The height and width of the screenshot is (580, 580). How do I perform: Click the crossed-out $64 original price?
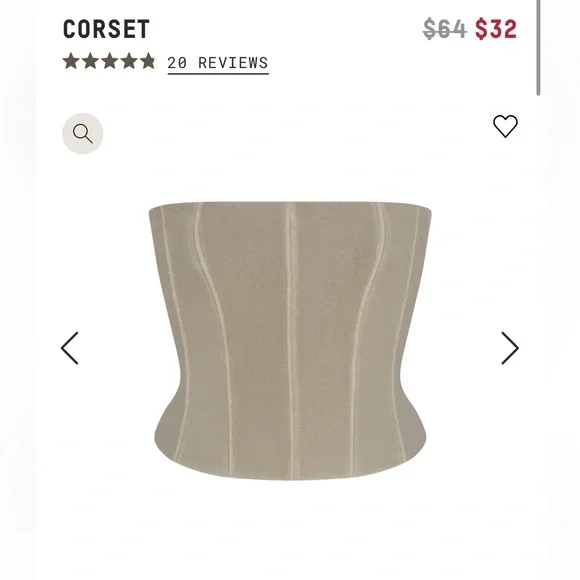pos(445,29)
